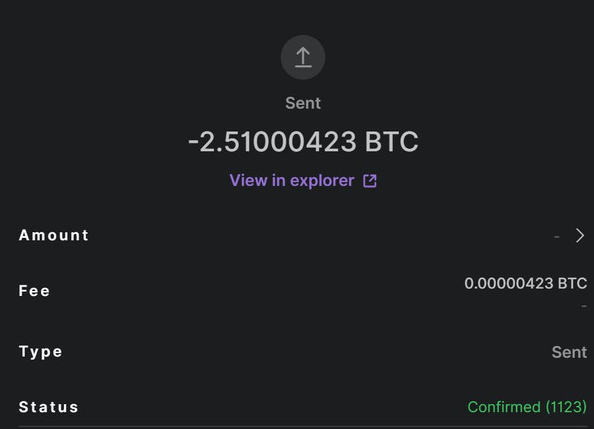Click the word explorer in purple link

pos(322,181)
